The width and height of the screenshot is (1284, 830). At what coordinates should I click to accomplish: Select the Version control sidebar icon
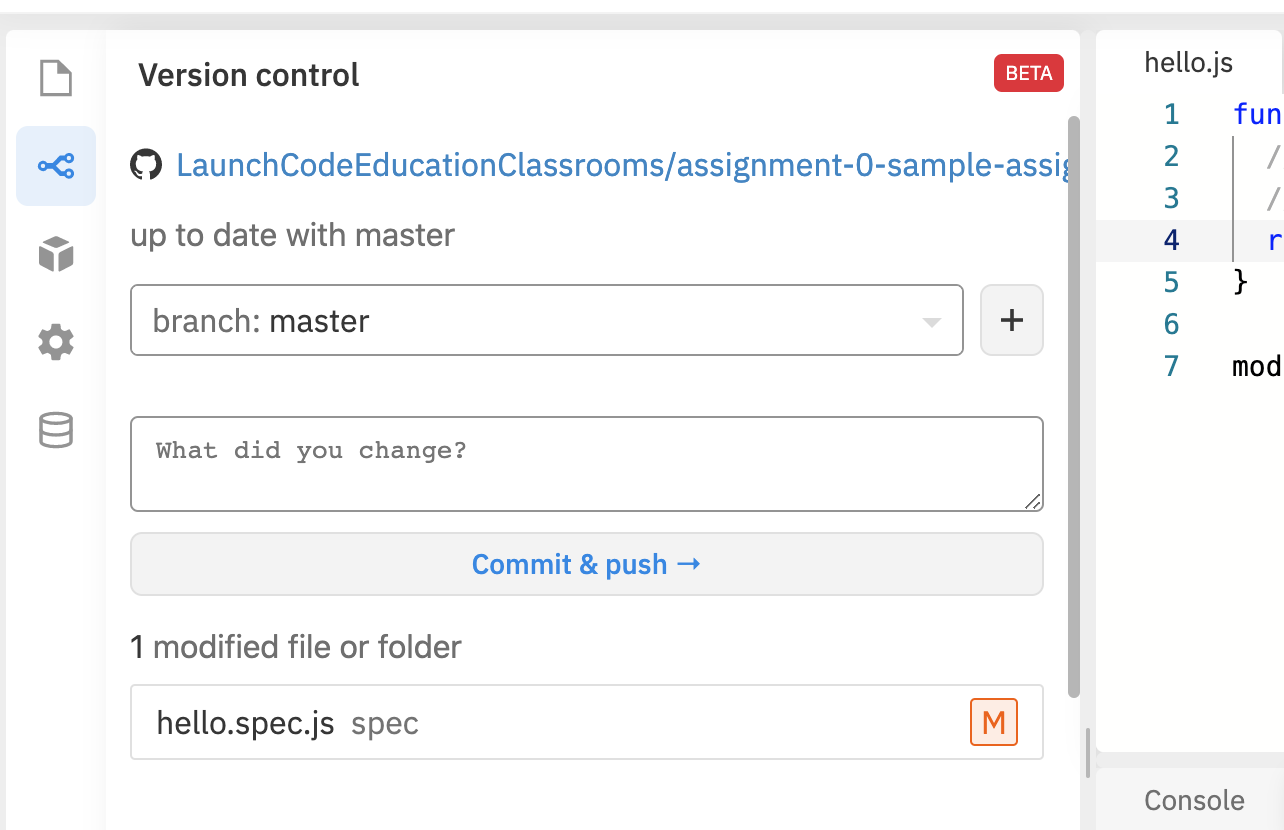click(56, 166)
